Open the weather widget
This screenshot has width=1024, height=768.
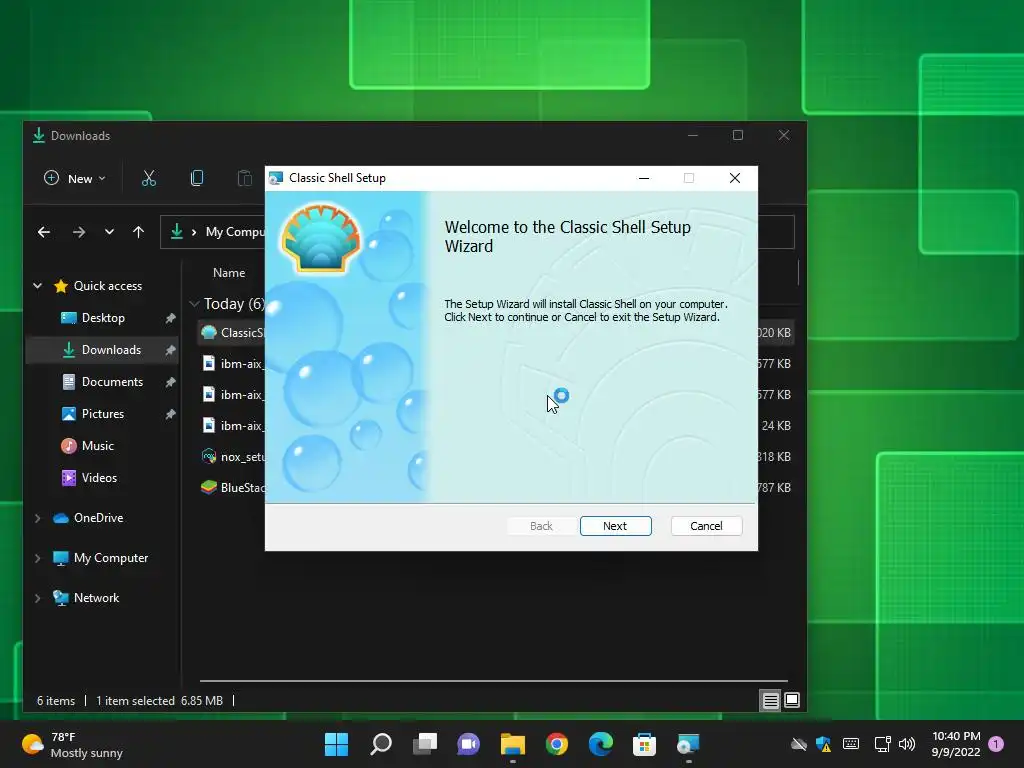pos(72,744)
